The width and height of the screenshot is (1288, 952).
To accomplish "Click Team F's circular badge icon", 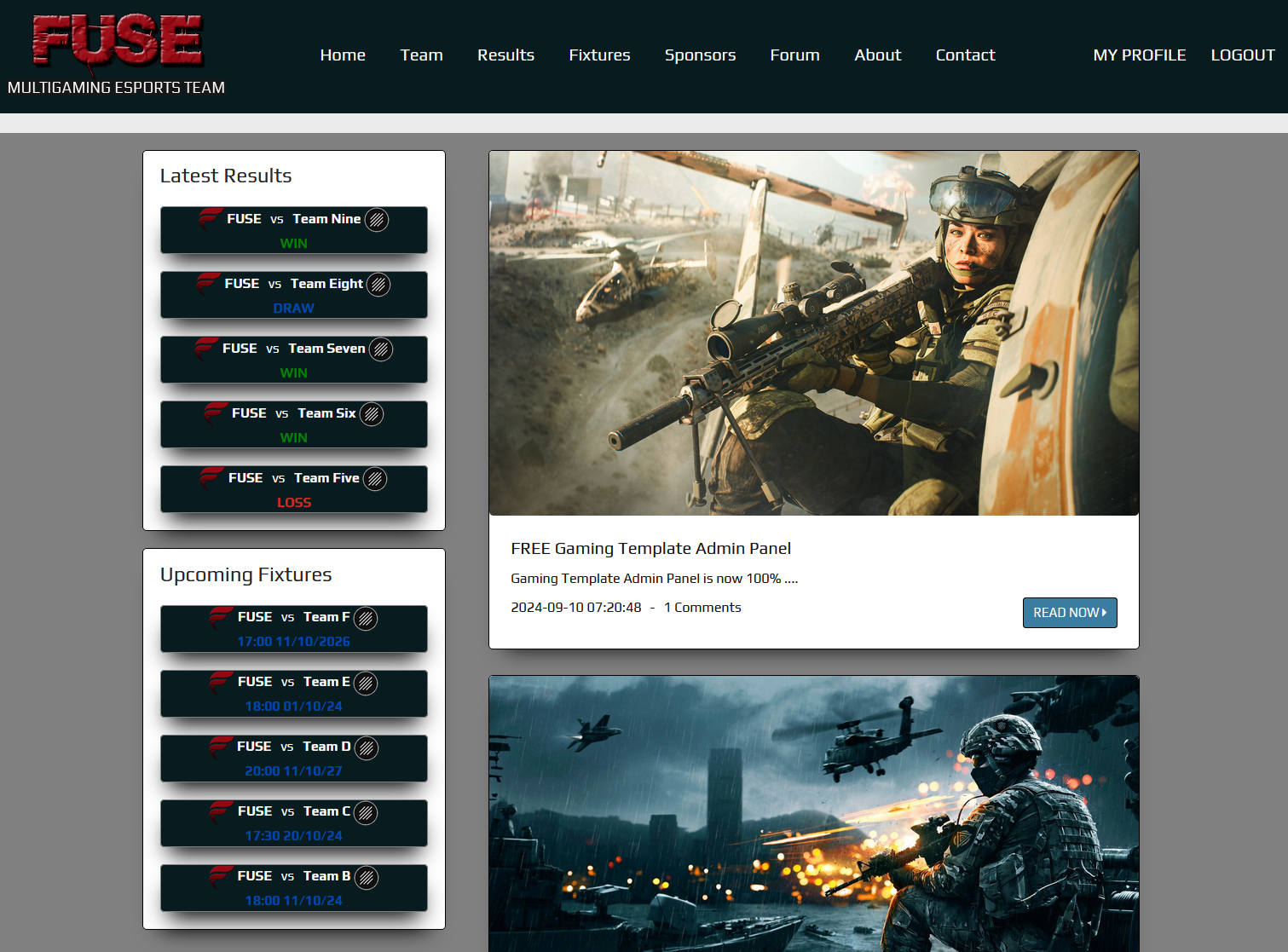I will point(366,619).
